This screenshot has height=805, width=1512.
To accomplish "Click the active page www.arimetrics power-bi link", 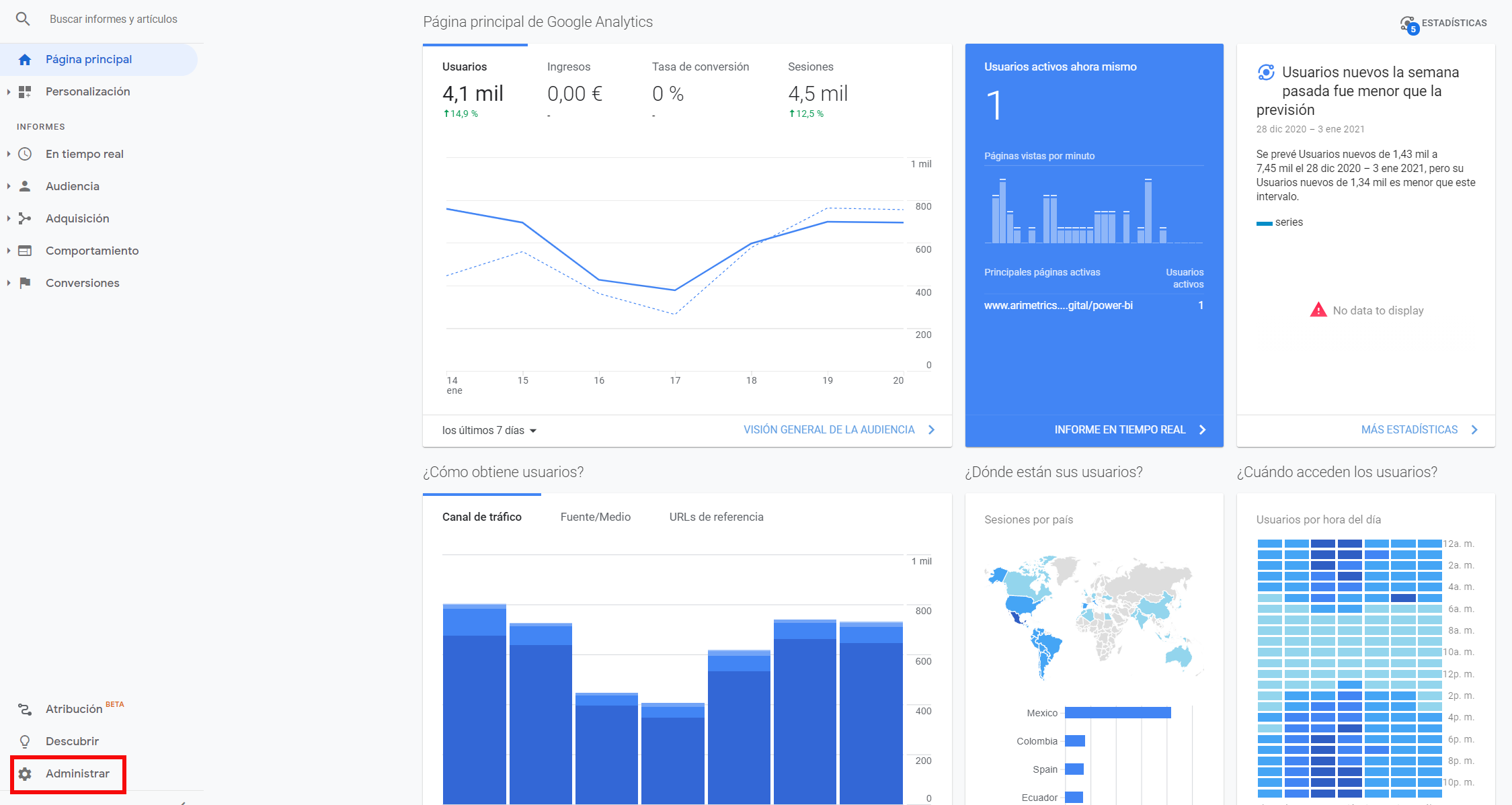I will [x=1058, y=305].
